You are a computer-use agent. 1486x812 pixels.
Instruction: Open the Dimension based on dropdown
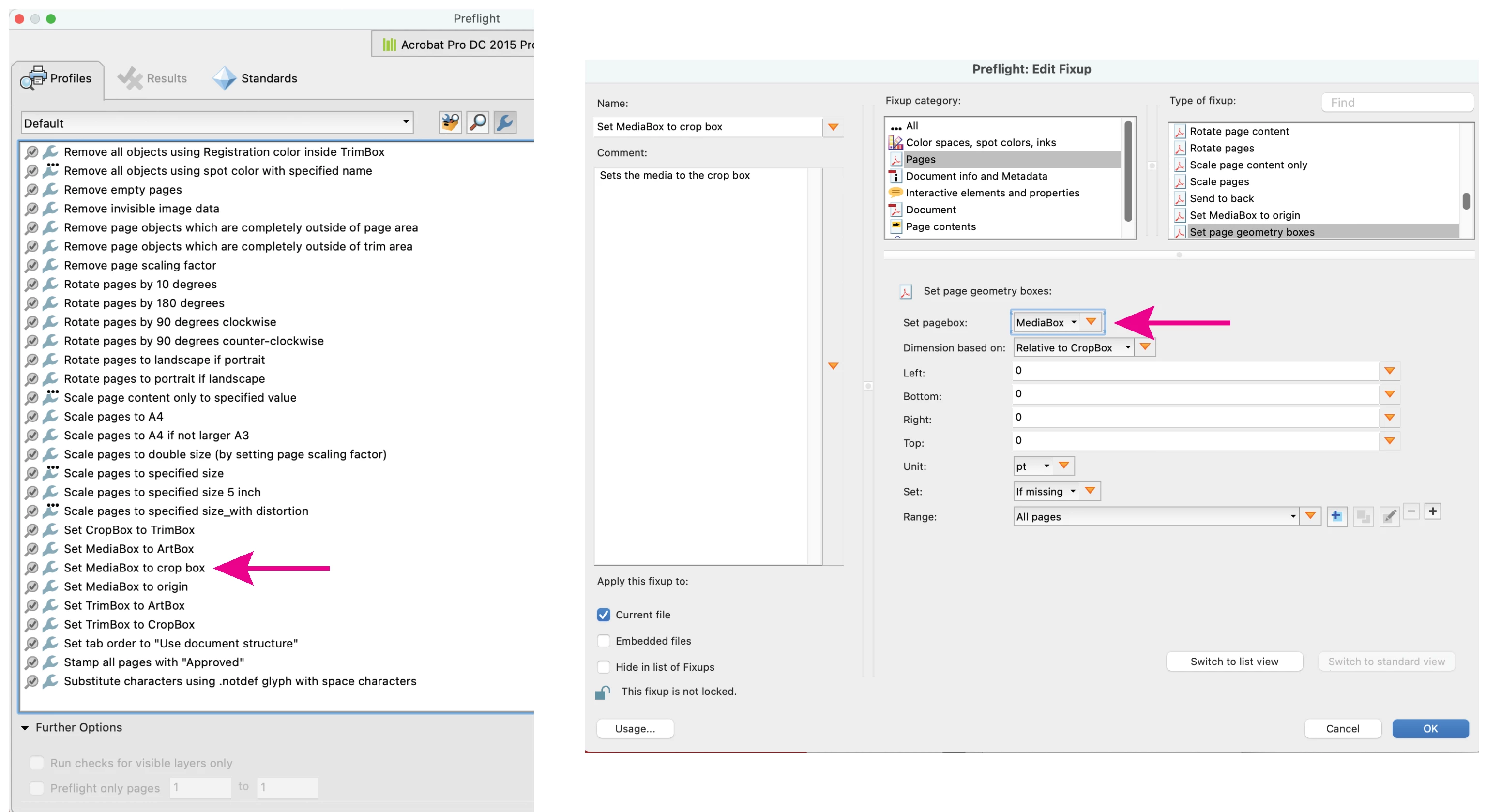tap(1074, 348)
